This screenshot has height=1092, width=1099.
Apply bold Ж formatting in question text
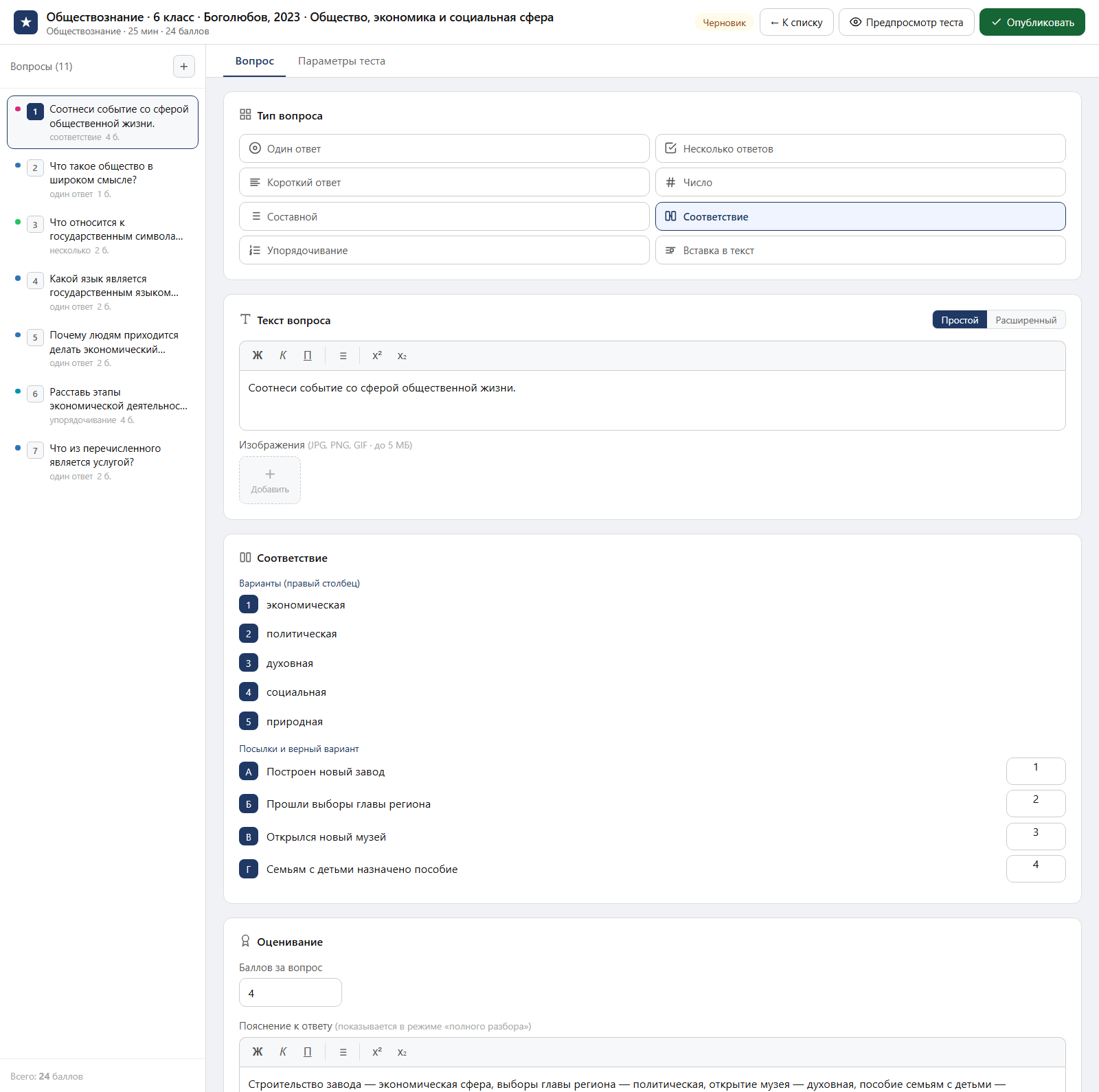coord(258,356)
